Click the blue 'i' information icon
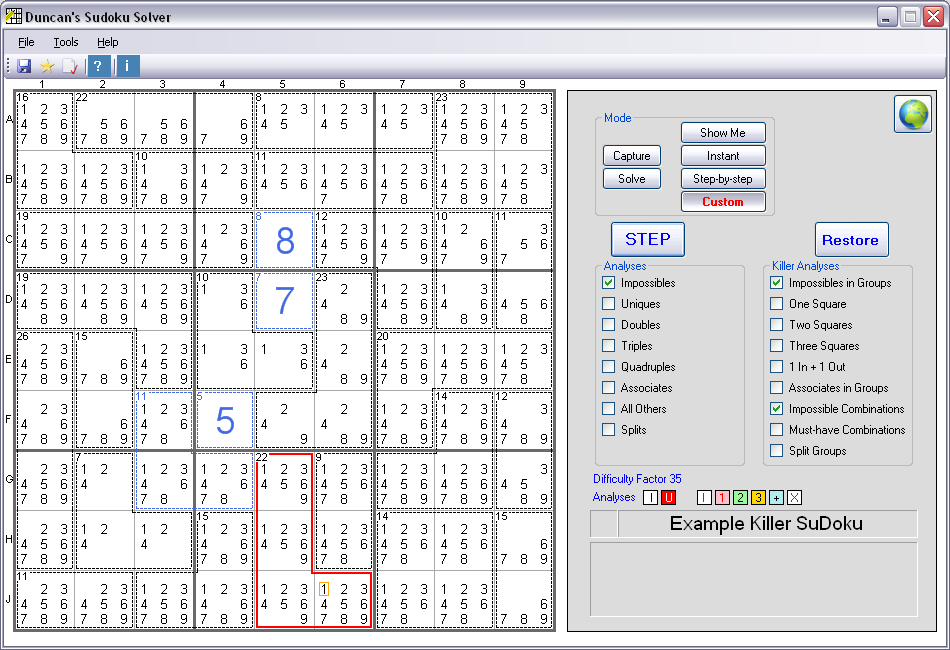 pos(127,66)
